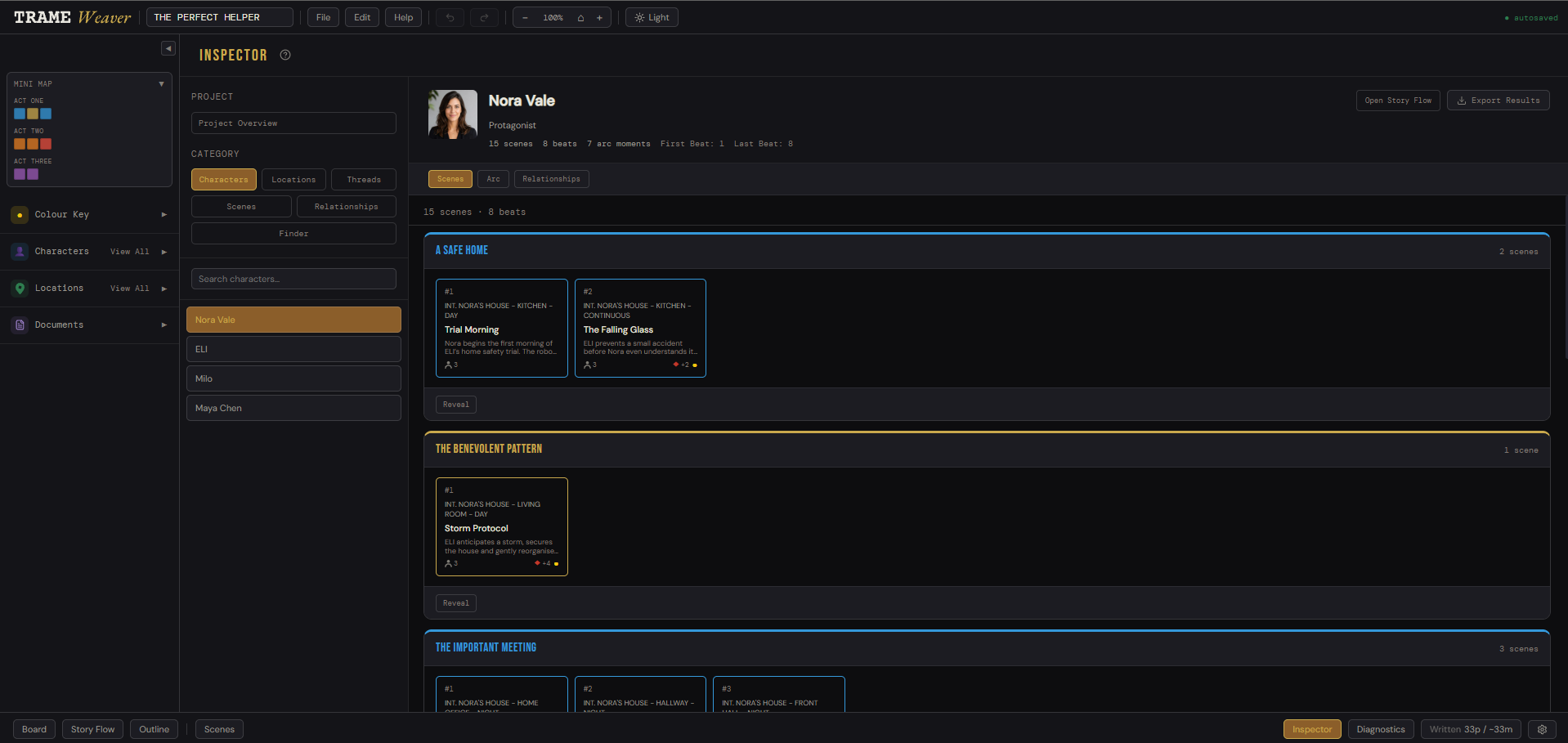This screenshot has height=743, width=1568.
Task: Click Reveal under A Safe Home
Action: tap(456, 405)
